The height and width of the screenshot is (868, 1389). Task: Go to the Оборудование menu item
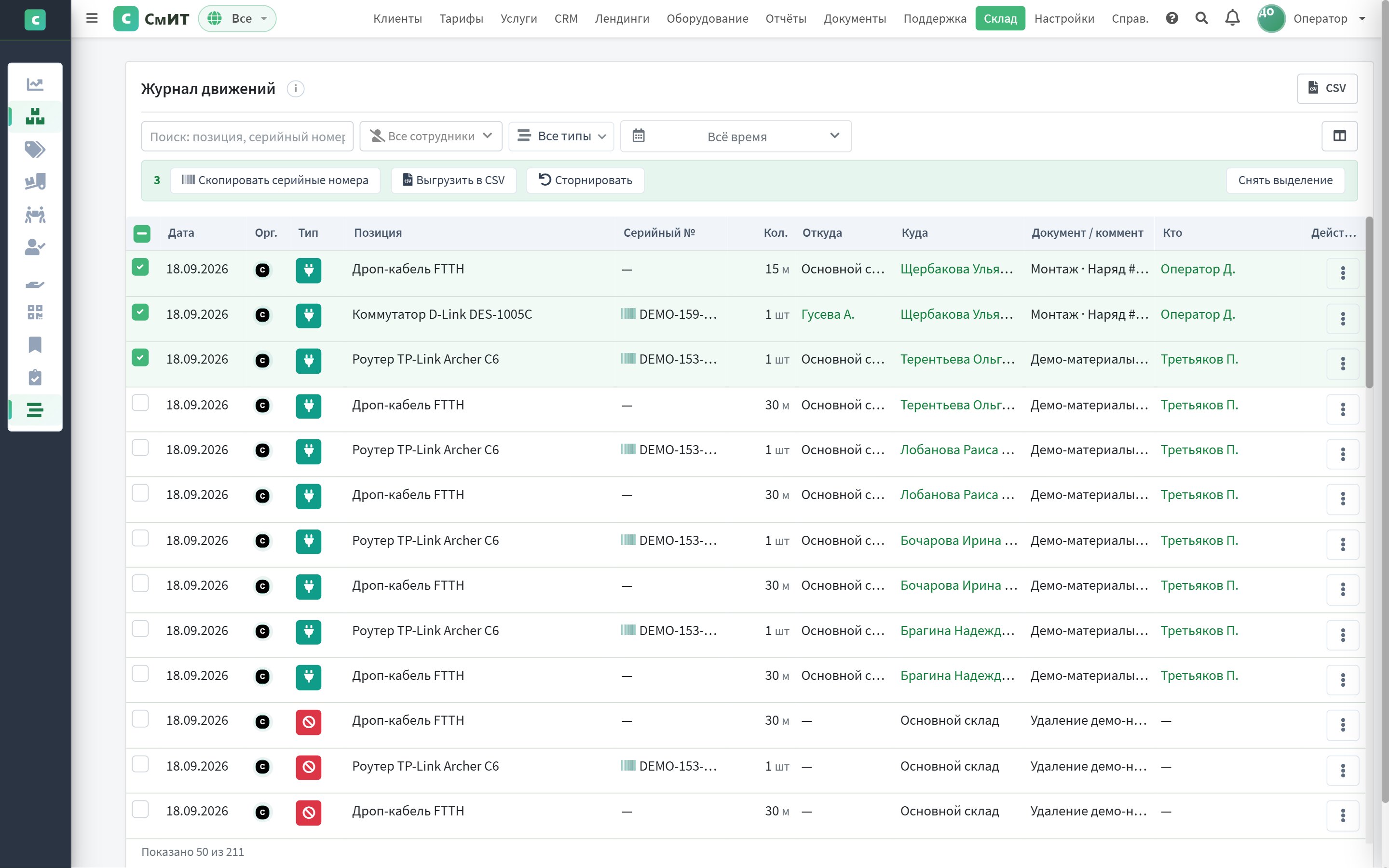[x=707, y=18]
